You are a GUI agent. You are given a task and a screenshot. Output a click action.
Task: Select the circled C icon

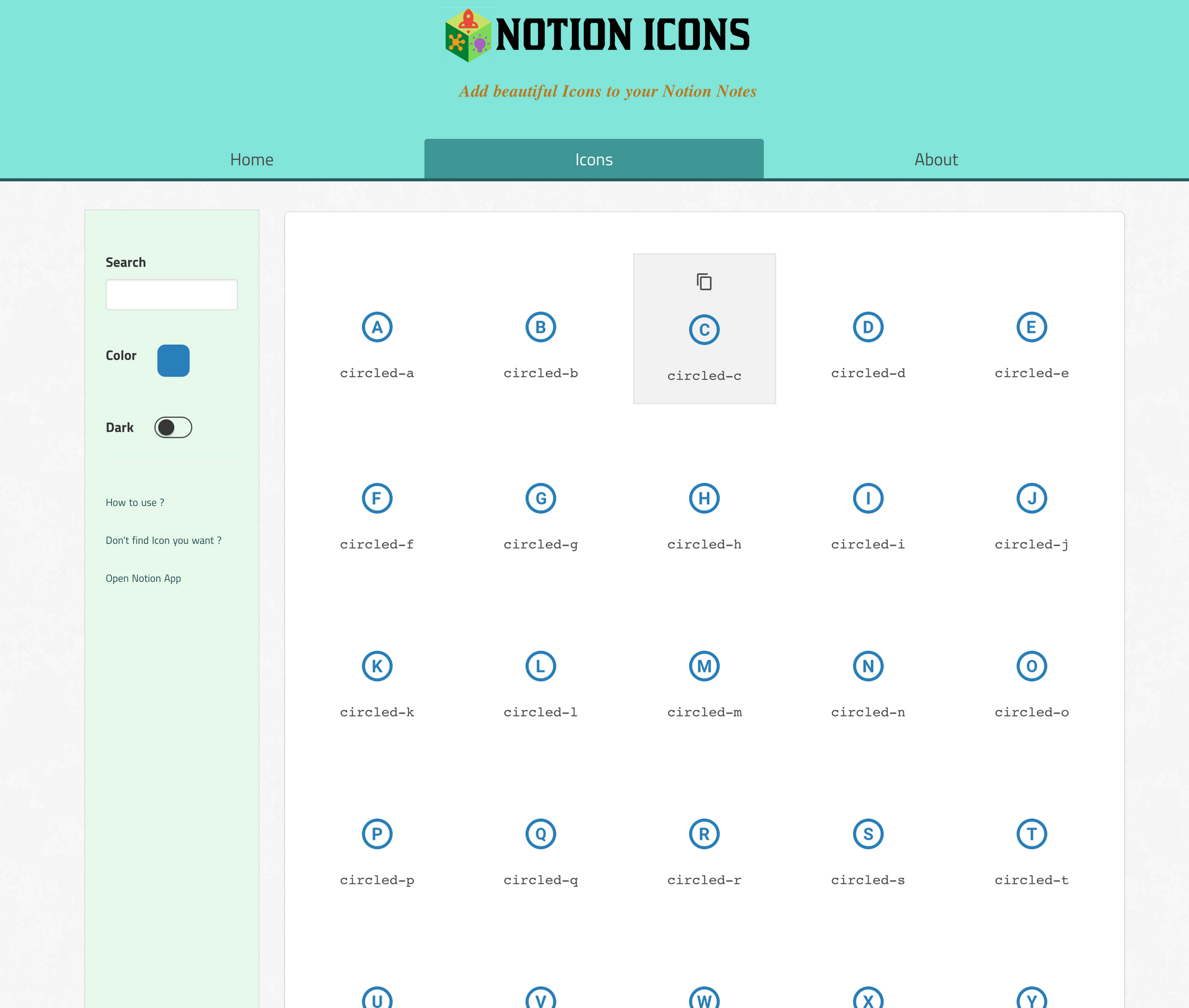[704, 330]
